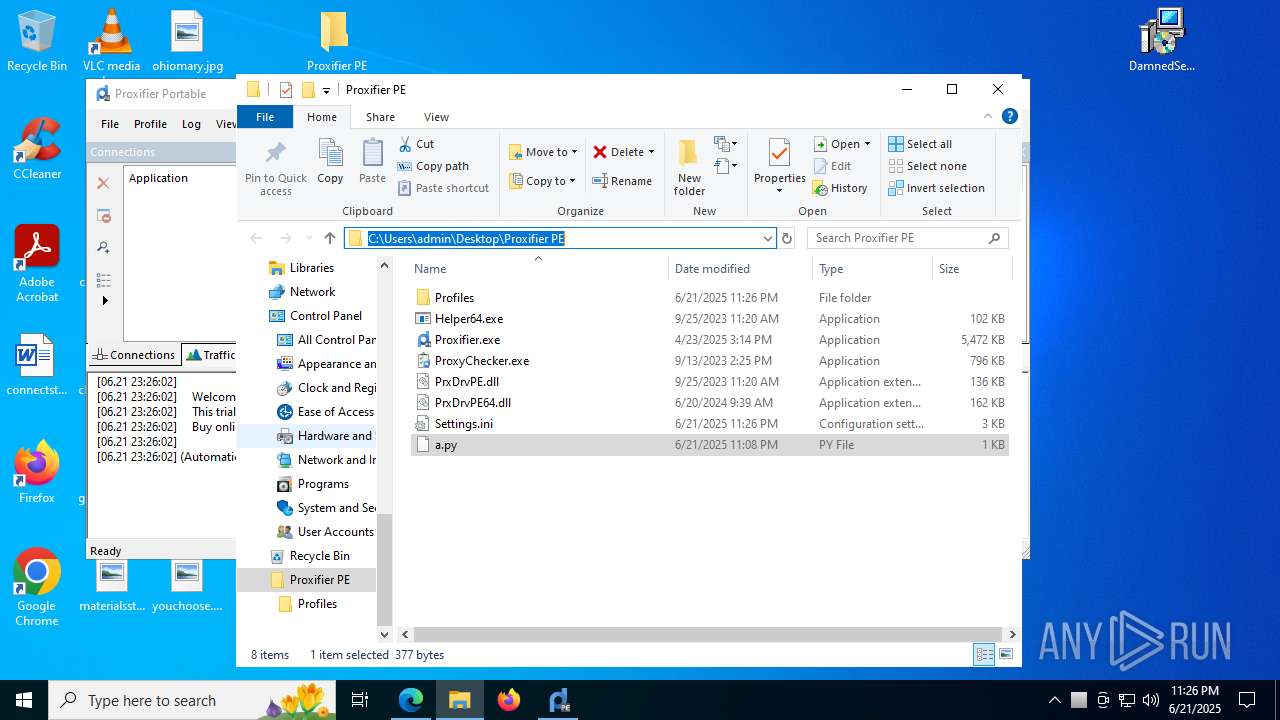Switch to Proxifier Traffic tab
Screen dimensions: 1280x720
coord(210,355)
